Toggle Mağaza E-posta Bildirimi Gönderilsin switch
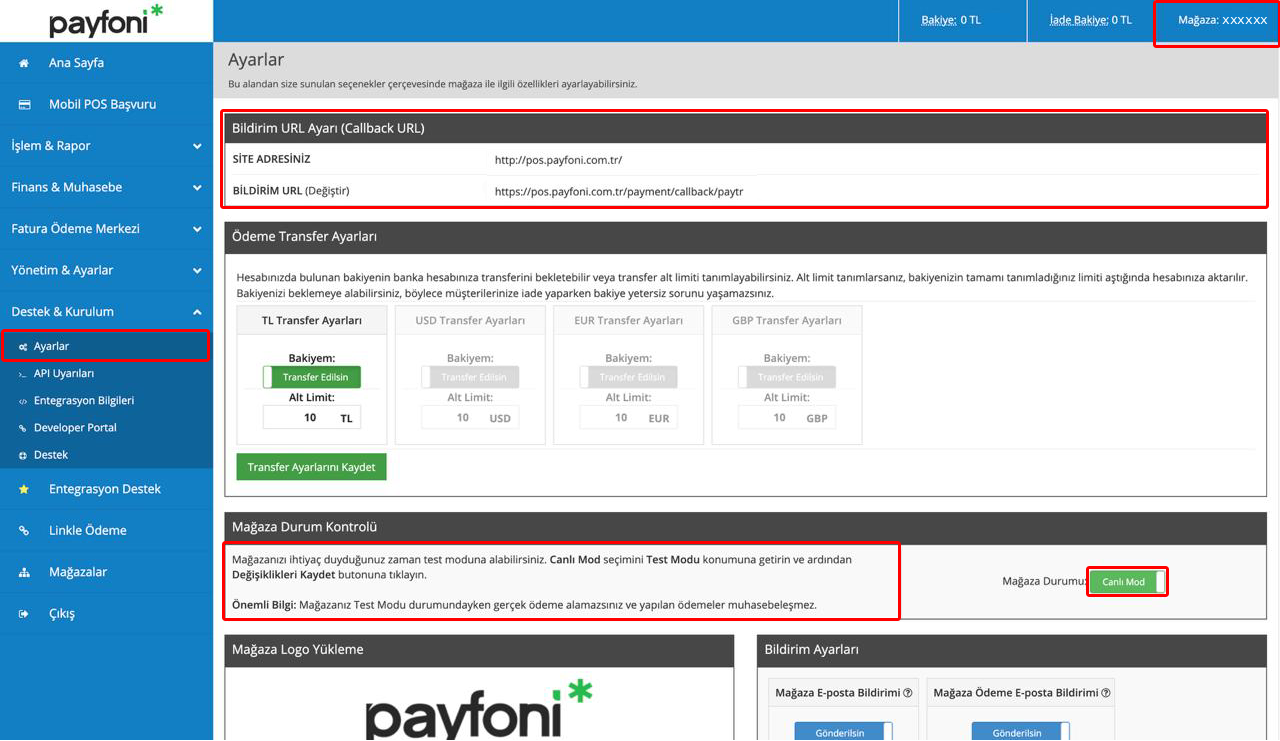The image size is (1280, 741). pyautogui.click(x=843, y=732)
